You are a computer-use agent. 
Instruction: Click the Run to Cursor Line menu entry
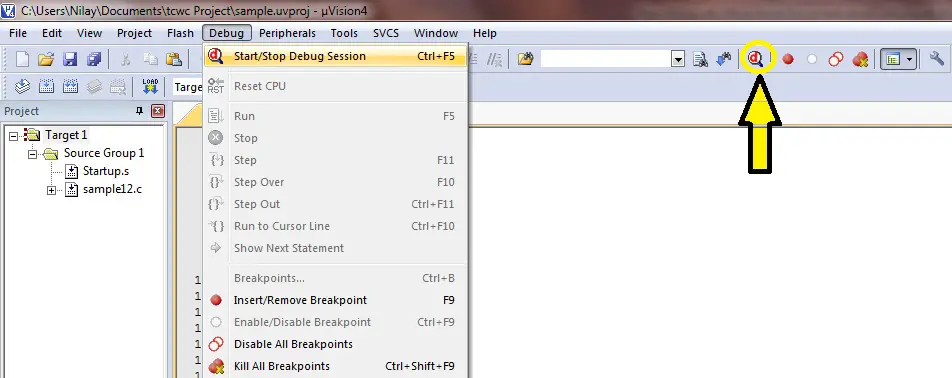pyautogui.click(x=335, y=226)
